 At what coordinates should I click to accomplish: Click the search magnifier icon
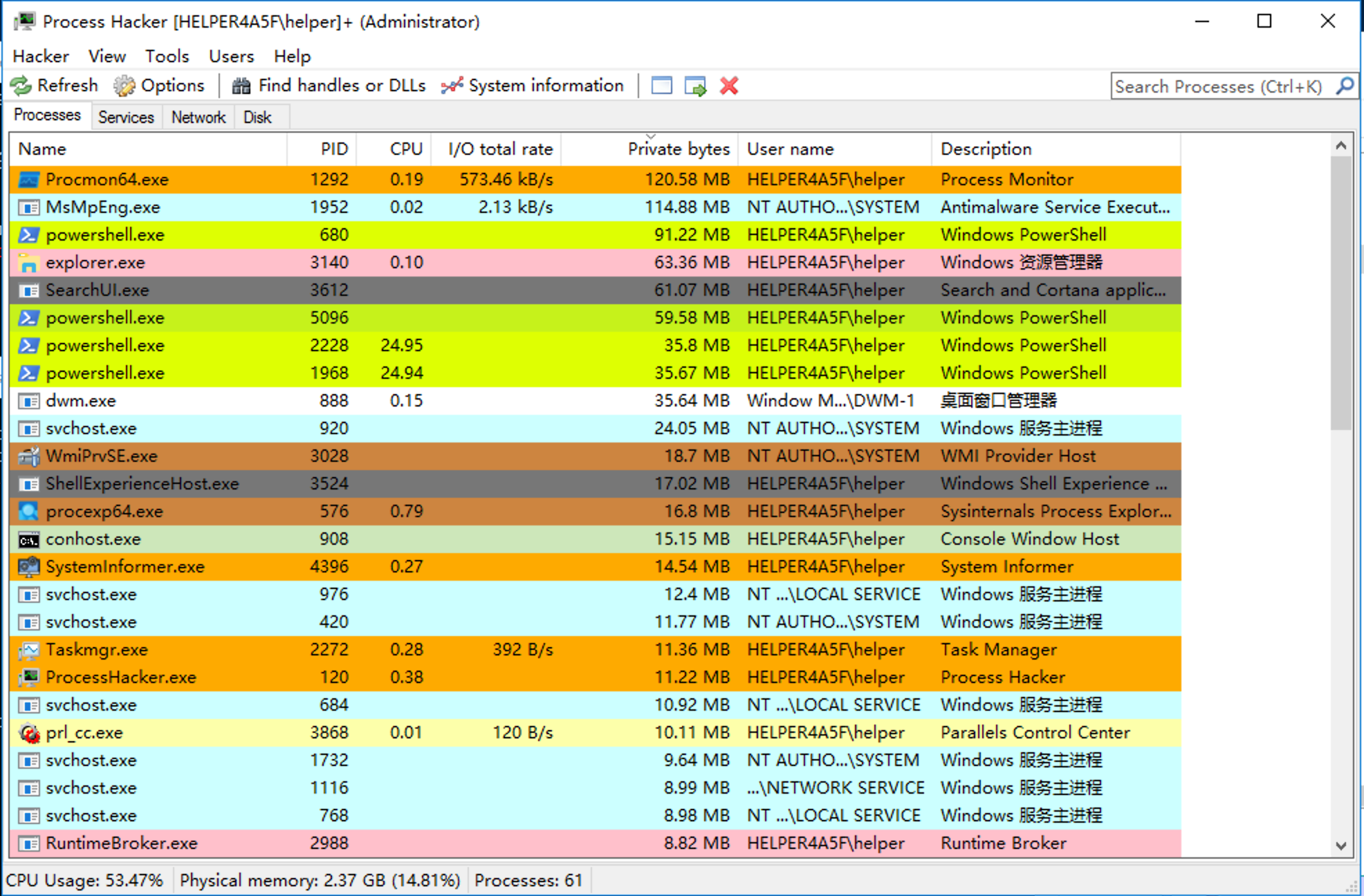(x=1345, y=86)
